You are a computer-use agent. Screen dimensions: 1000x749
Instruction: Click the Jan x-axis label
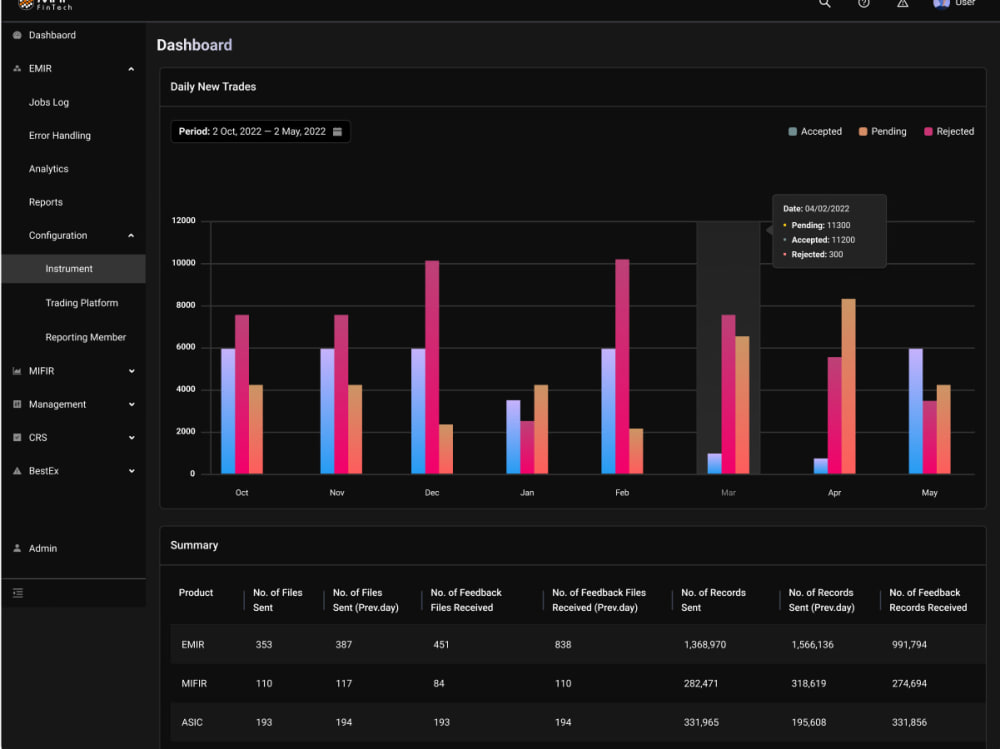527,493
